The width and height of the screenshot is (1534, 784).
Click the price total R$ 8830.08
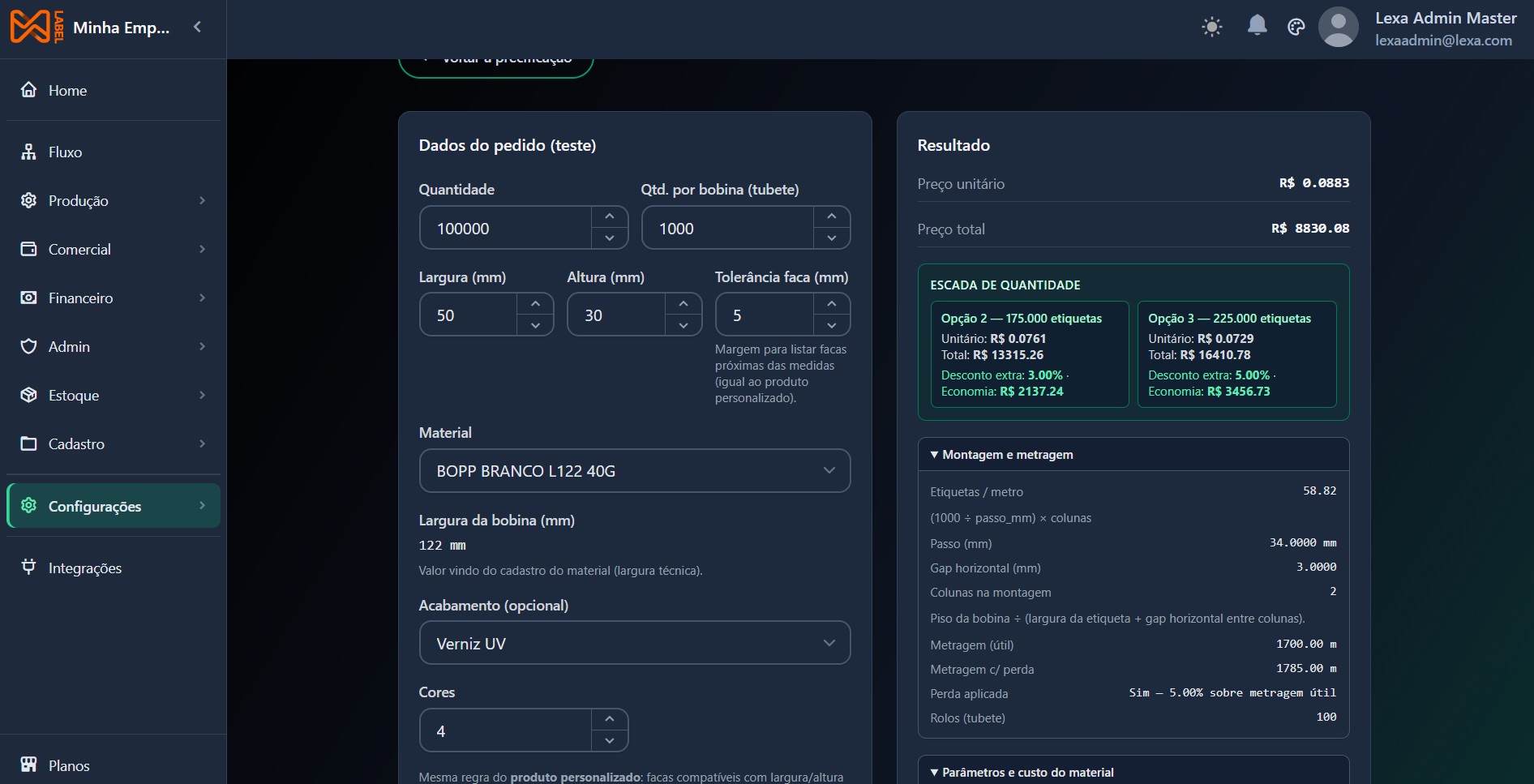click(1310, 229)
